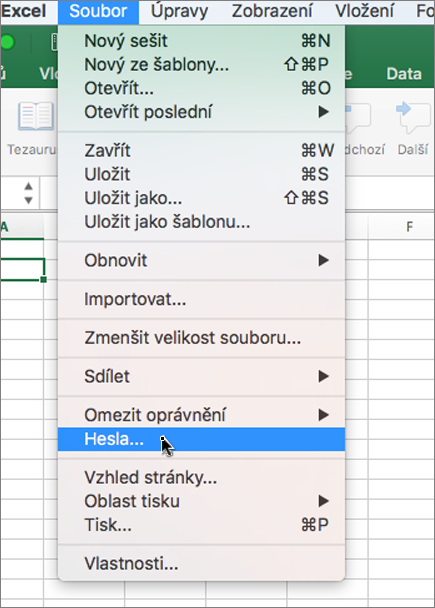Select Zmenšit velikost souboru…
This screenshot has width=435, height=608.
click(x=201, y=338)
